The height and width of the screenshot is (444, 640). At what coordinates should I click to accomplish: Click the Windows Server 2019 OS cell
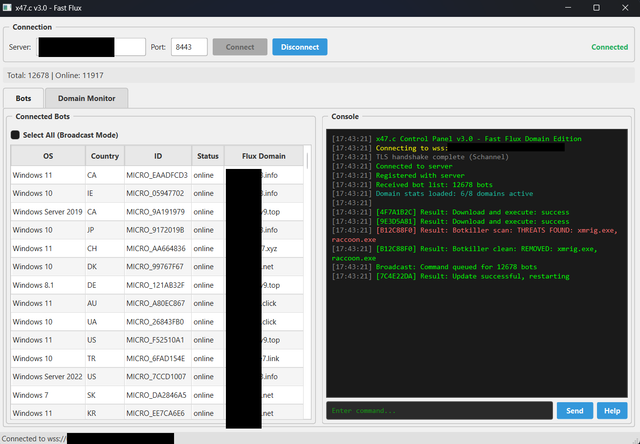point(47,212)
